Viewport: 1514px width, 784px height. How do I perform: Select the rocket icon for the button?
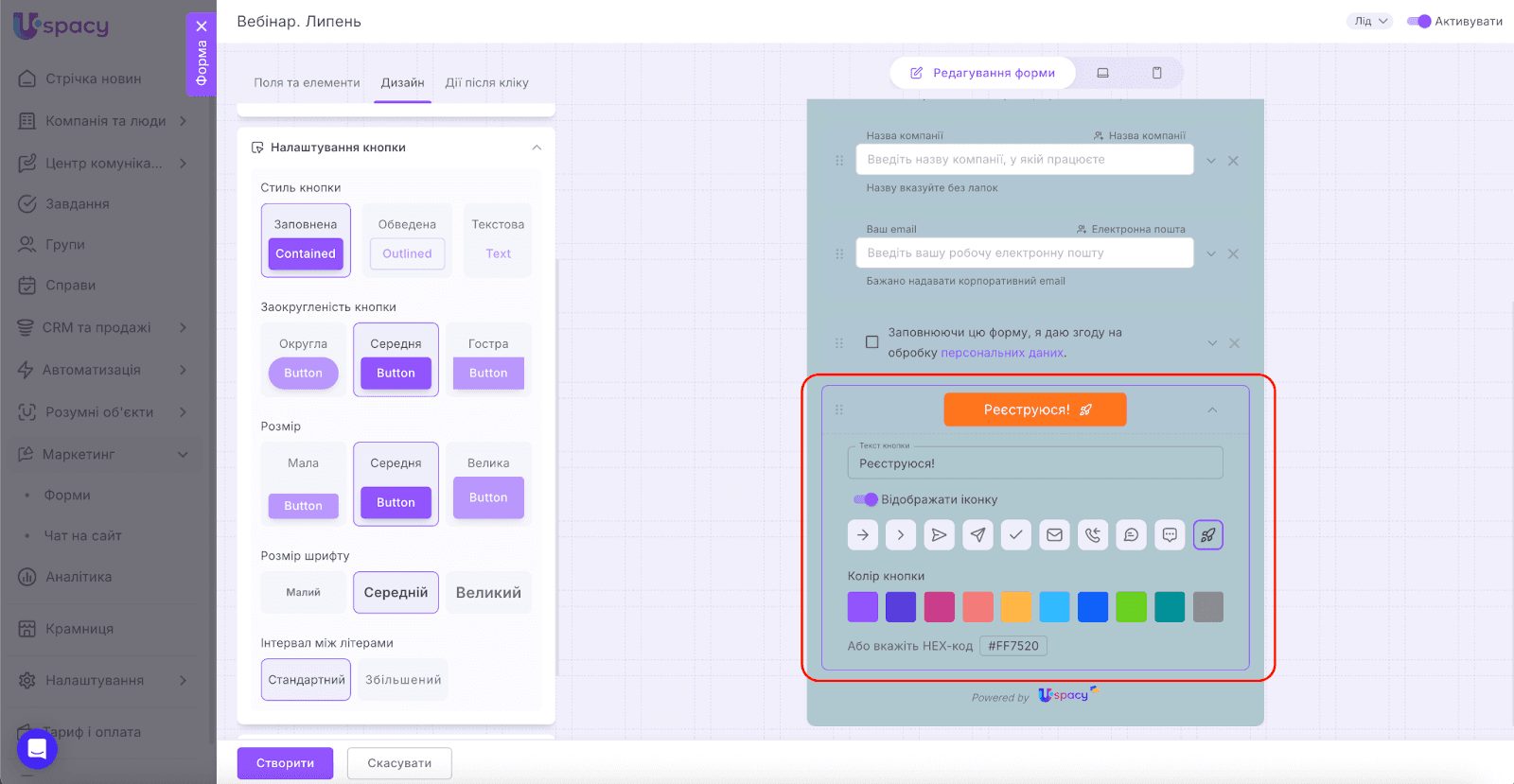[x=1207, y=535]
